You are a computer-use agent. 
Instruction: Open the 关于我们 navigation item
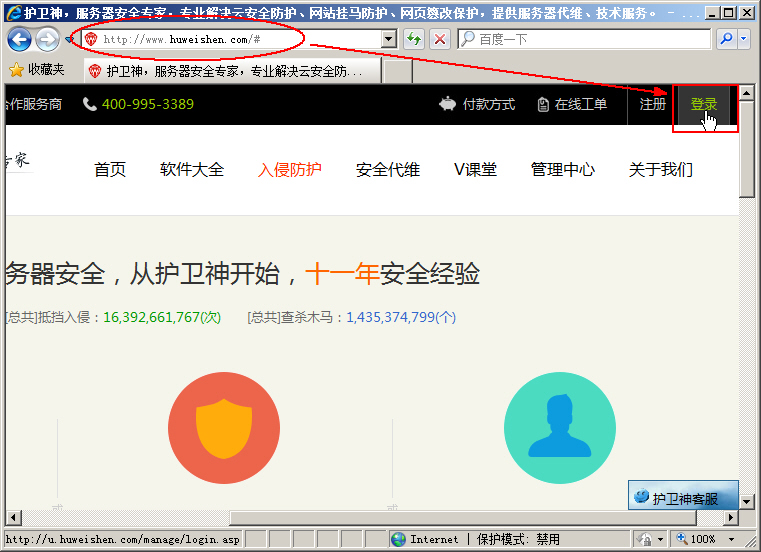click(661, 169)
